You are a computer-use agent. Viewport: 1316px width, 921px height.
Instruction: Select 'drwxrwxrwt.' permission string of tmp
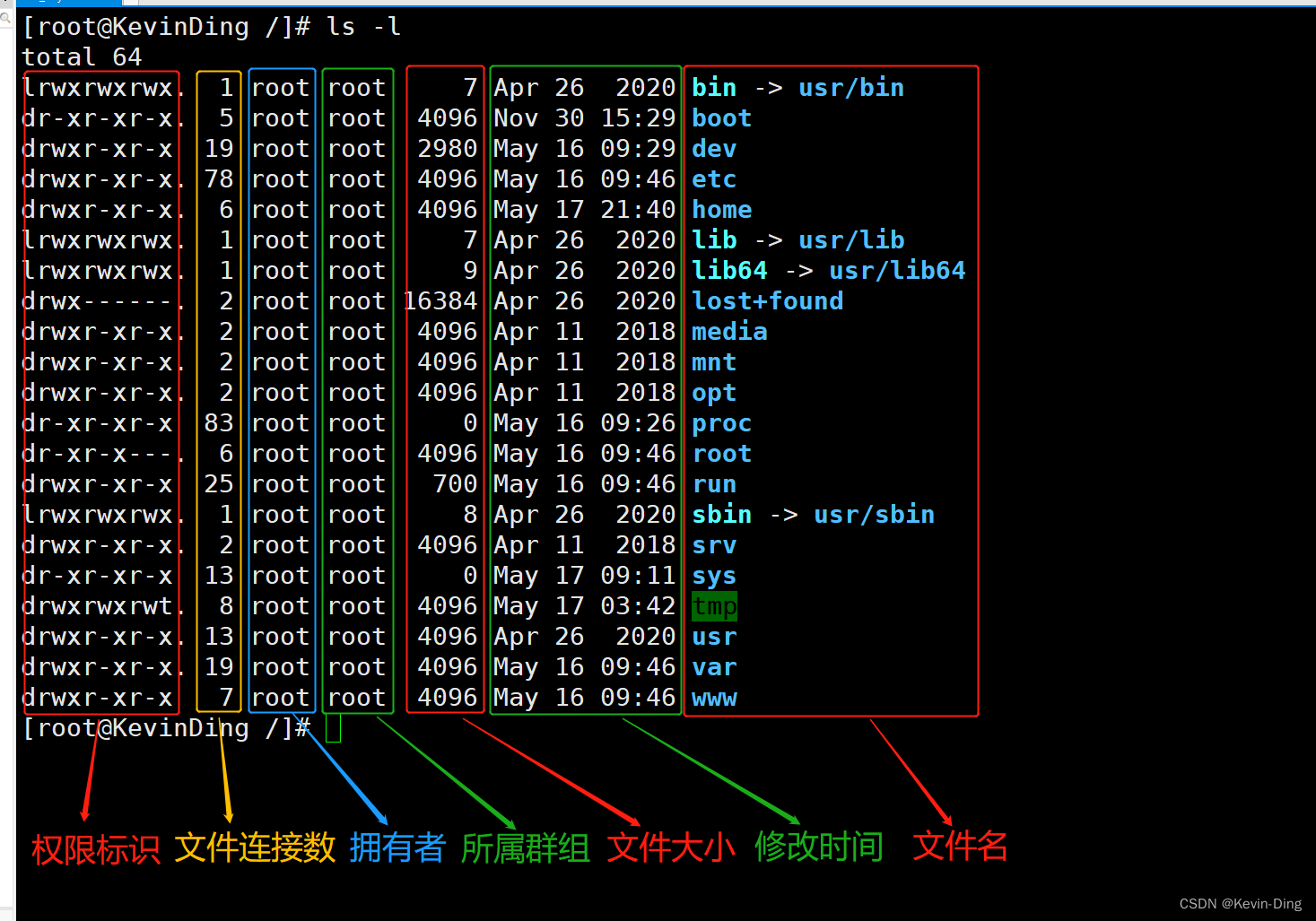point(101,606)
